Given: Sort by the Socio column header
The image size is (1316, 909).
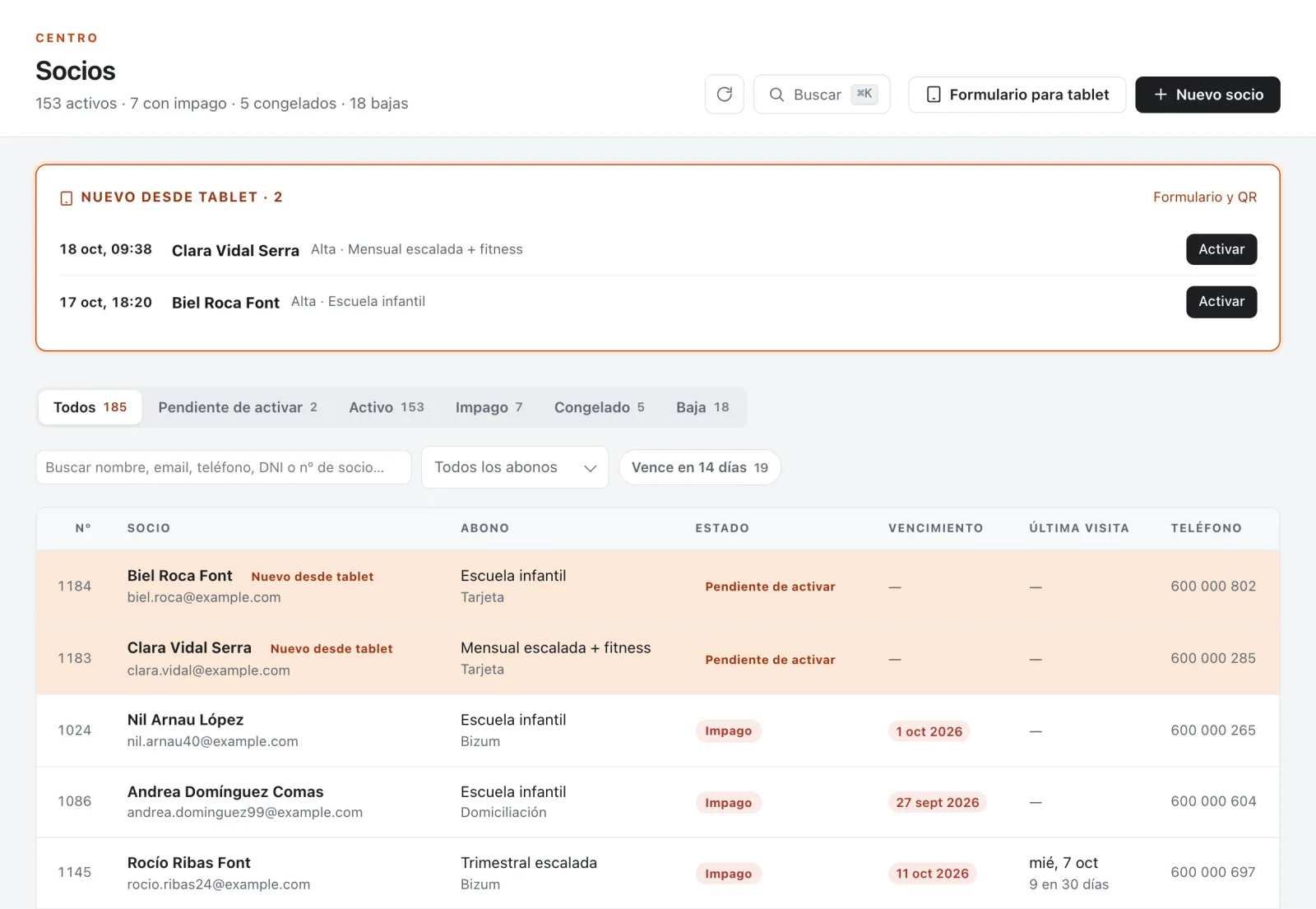Looking at the screenshot, I should [149, 528].
